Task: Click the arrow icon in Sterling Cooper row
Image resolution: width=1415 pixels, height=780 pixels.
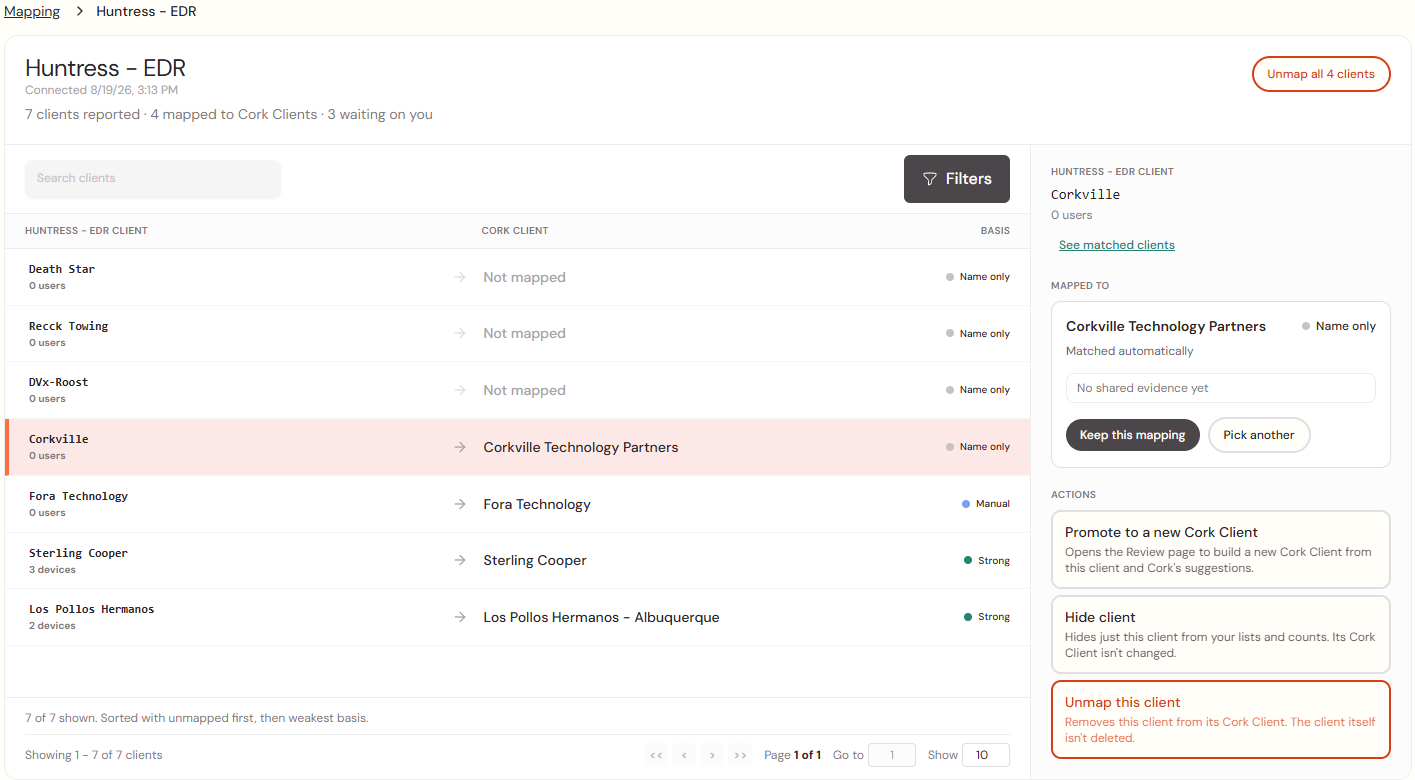Action: [460, 560]
